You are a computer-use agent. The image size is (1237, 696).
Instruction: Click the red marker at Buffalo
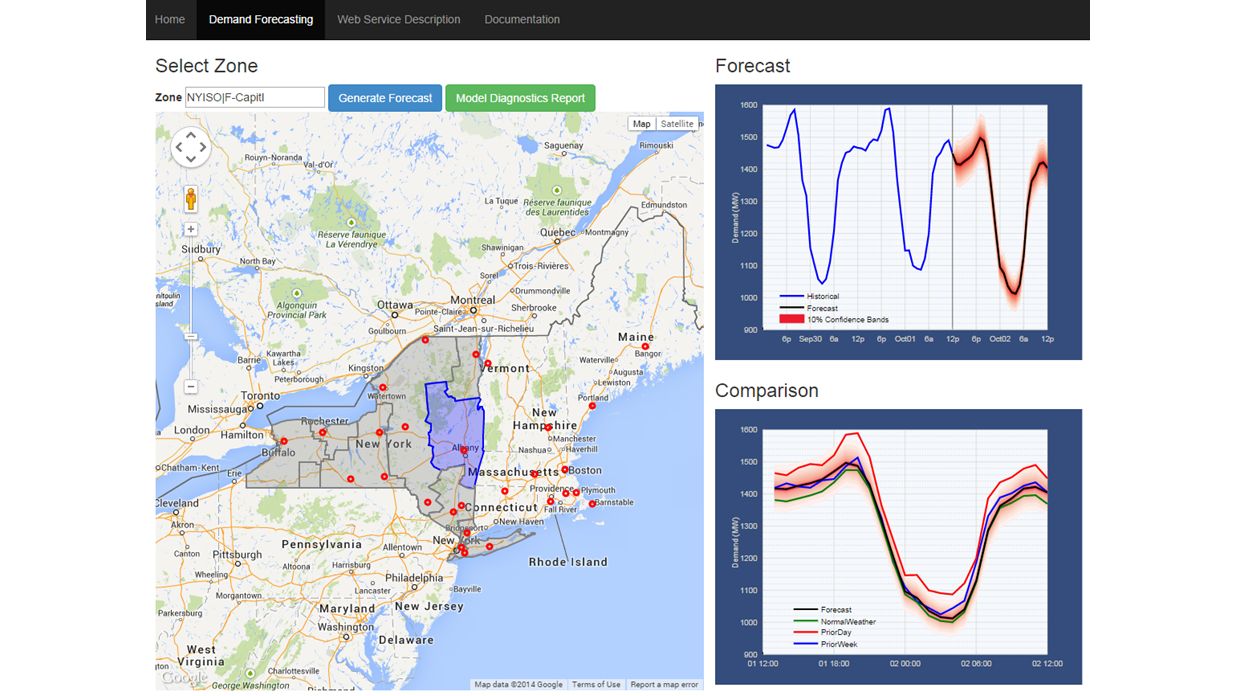283,441
